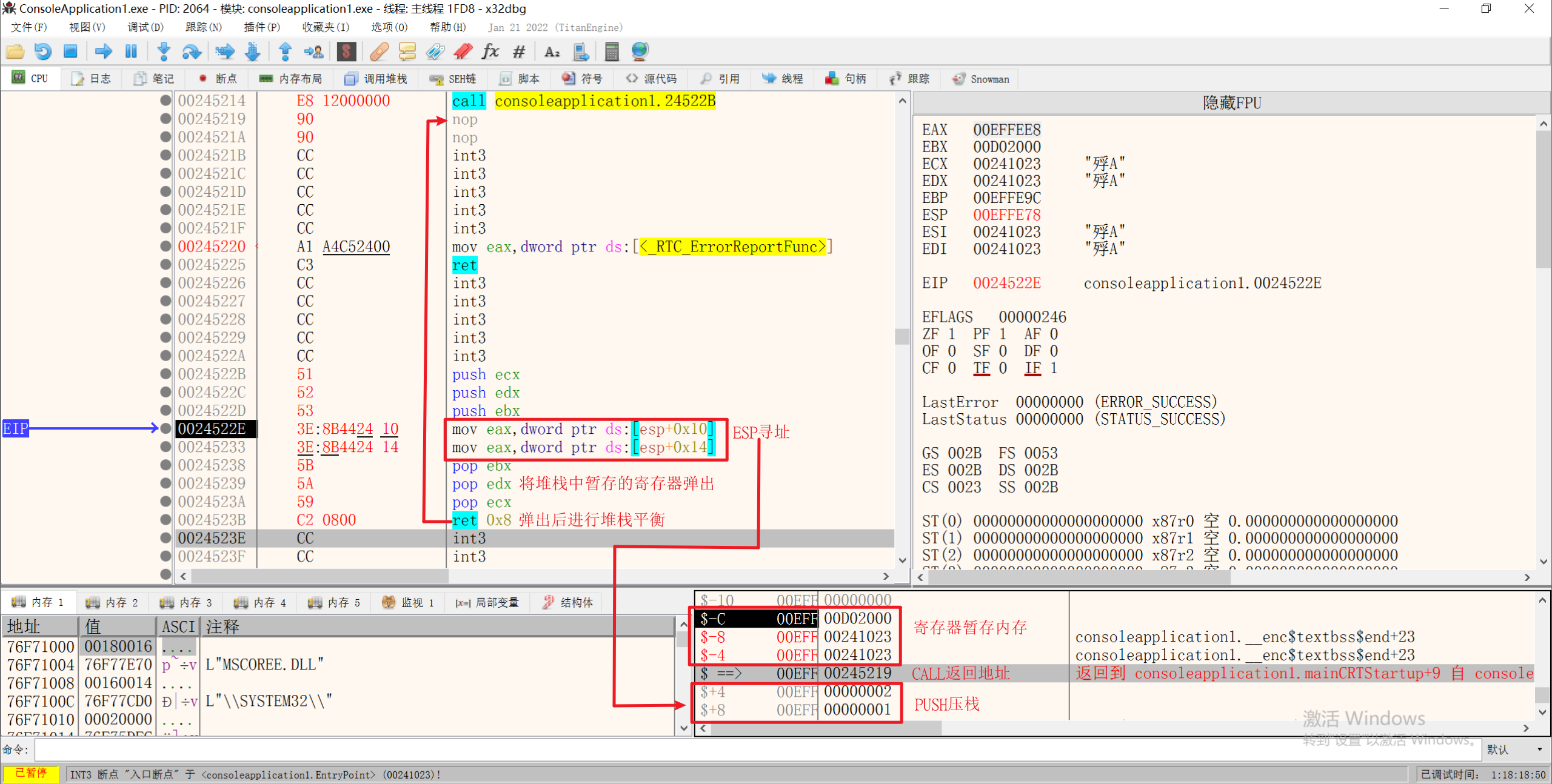The height and width of the screenshot is (784, 1552).
Task: Pause execution with the pause icon
Action: 131,51
